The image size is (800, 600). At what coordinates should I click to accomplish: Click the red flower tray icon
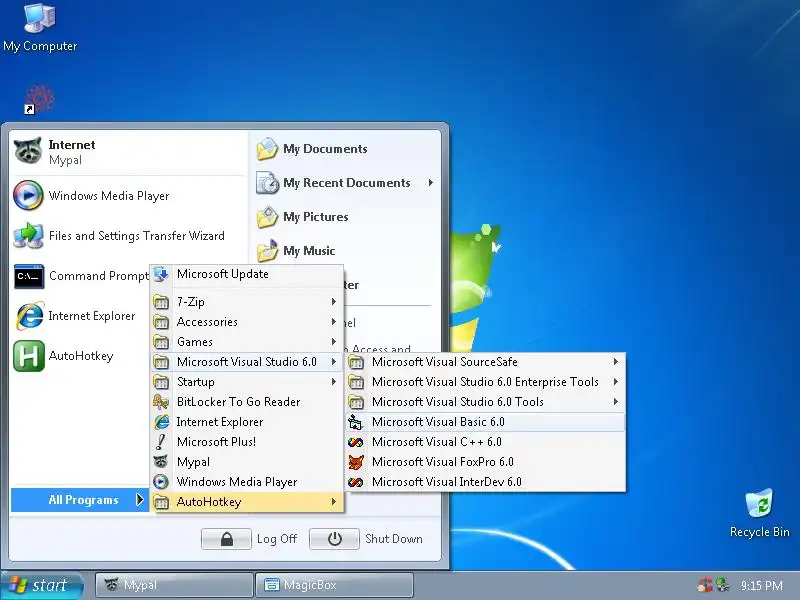(706, 585)
